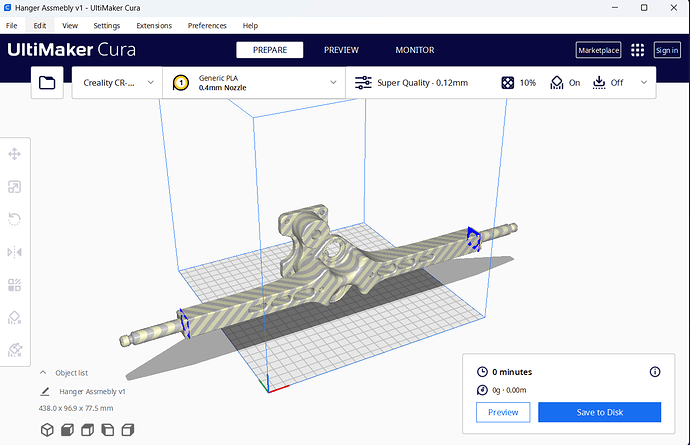
Task: Switch to the PREVIEW stage tab
Action: [341, 50]
